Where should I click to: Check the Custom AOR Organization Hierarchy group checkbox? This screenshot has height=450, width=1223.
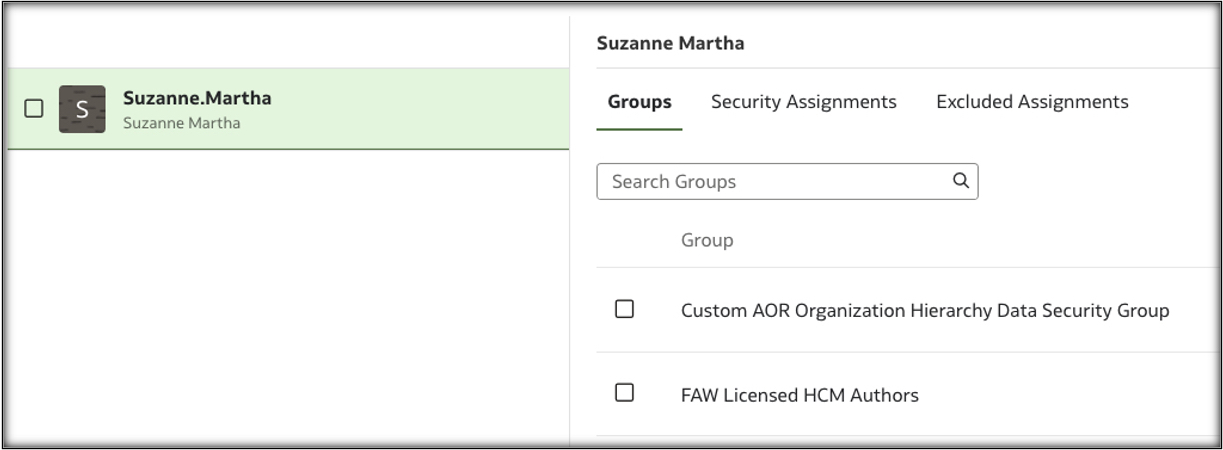click(x=625, y=309)
